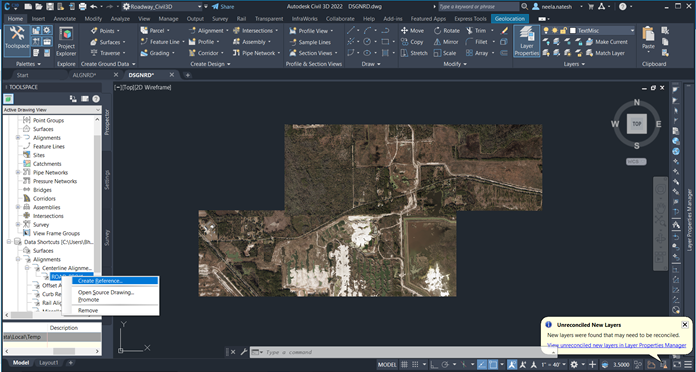Open the workspace switching gear icon
This screenshot has height=372, width=696.
pyautogui.click(x=574, y=364)
